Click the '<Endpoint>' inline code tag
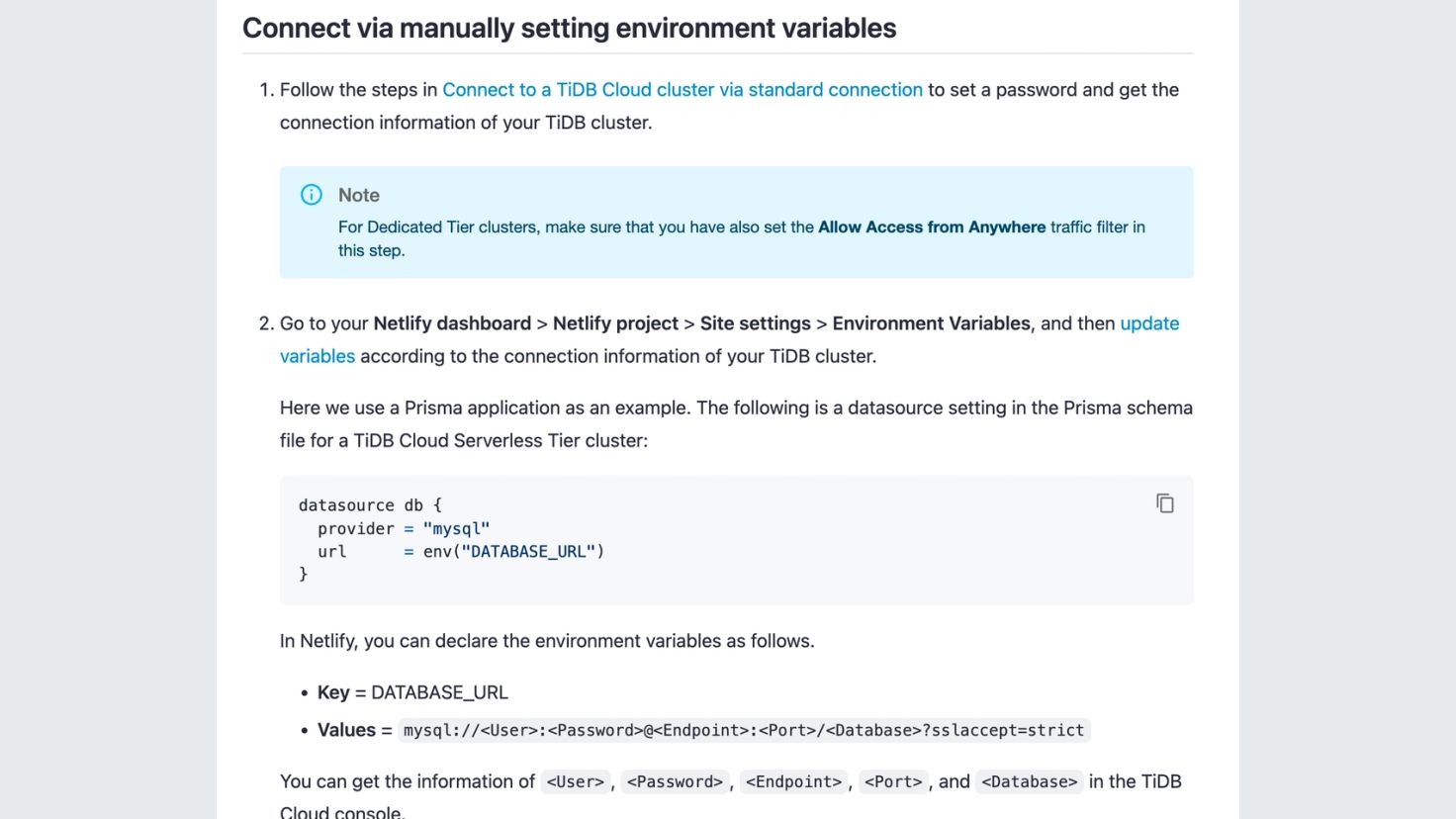This screenshot has width=1456, height=819. click(x=793, y=782)
